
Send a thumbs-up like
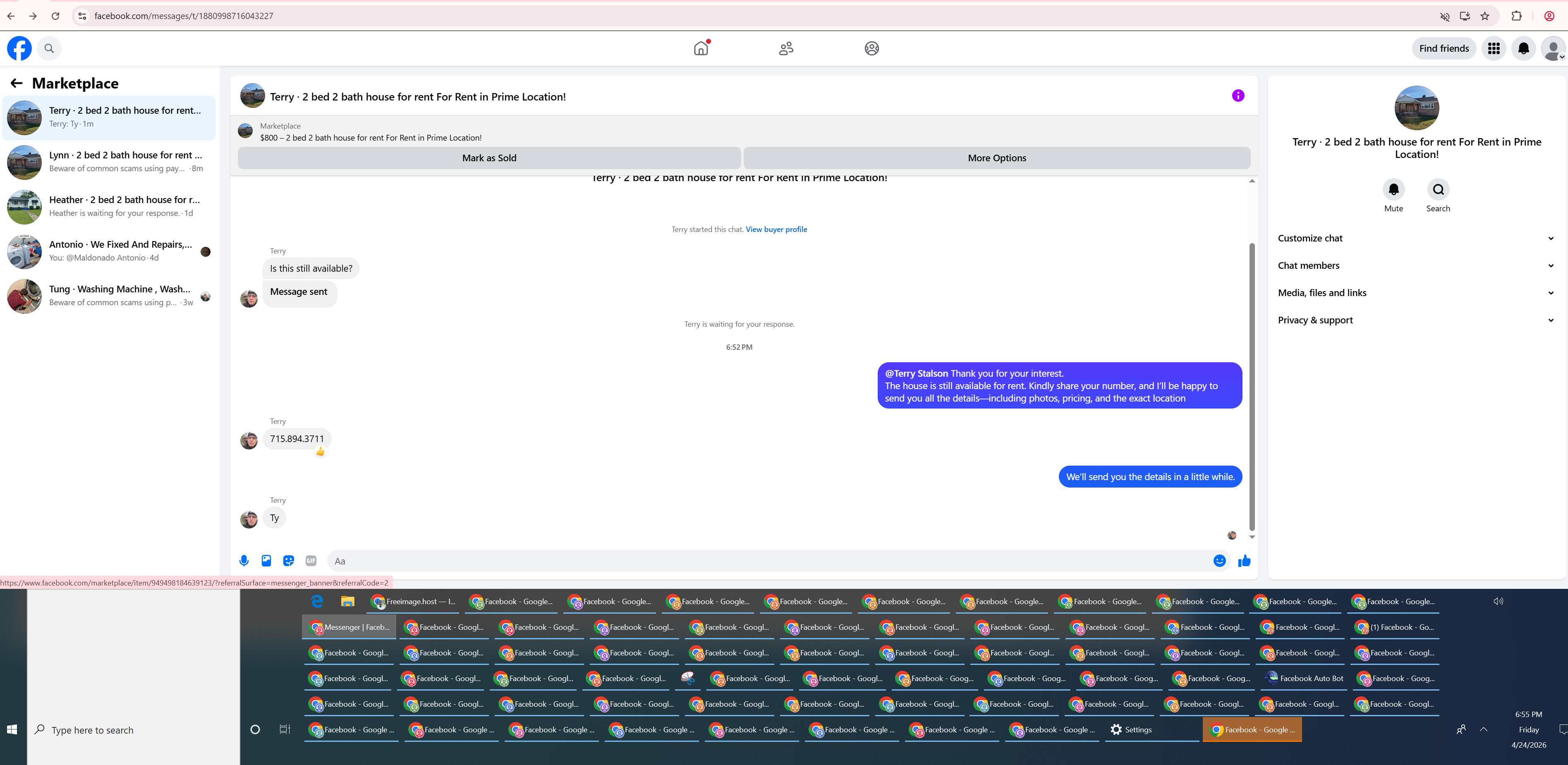1244,560
